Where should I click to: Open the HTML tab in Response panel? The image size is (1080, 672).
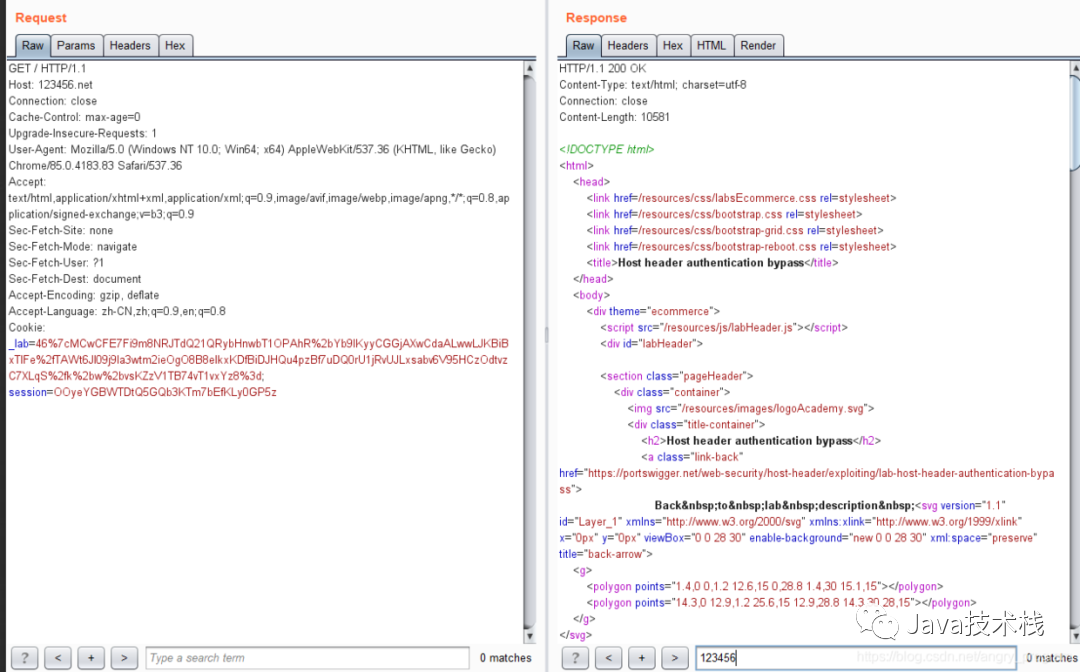point(711,45)
